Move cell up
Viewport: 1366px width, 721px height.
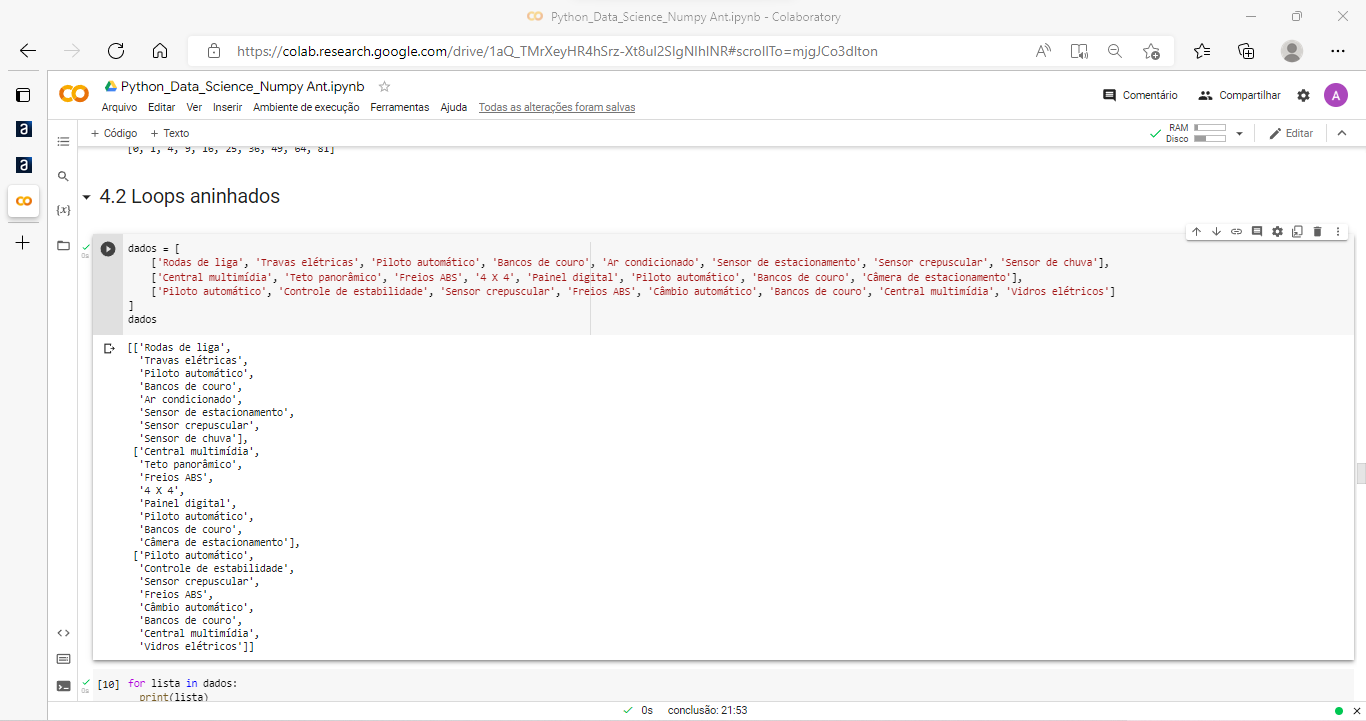pos(1196,232)
